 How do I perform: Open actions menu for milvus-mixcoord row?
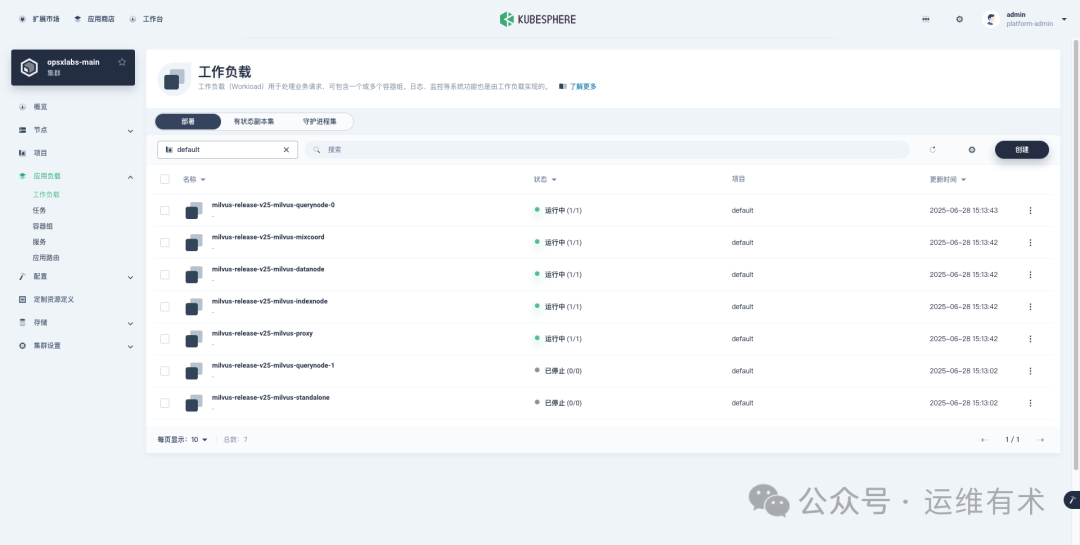click(x=1030, y=243)
